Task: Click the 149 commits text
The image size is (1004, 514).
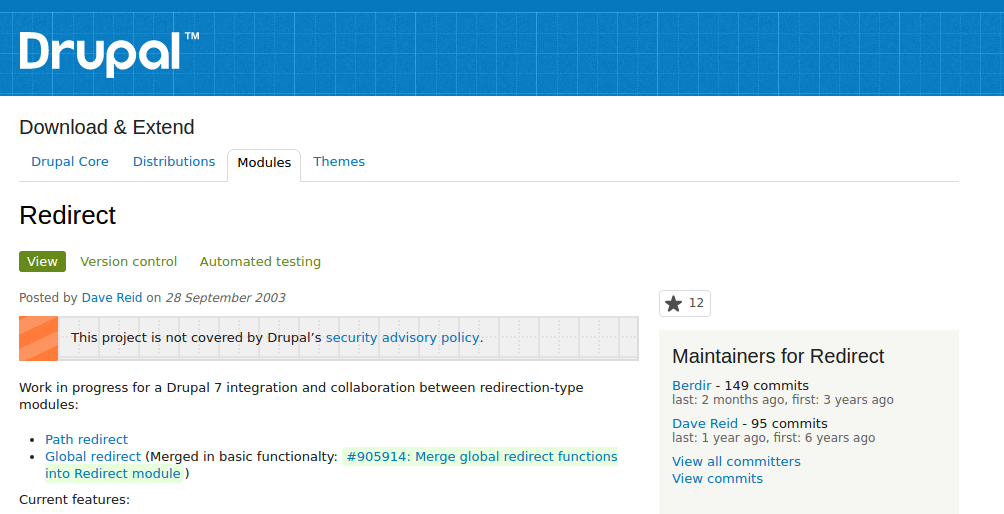Action: click(x=766, y=386)
